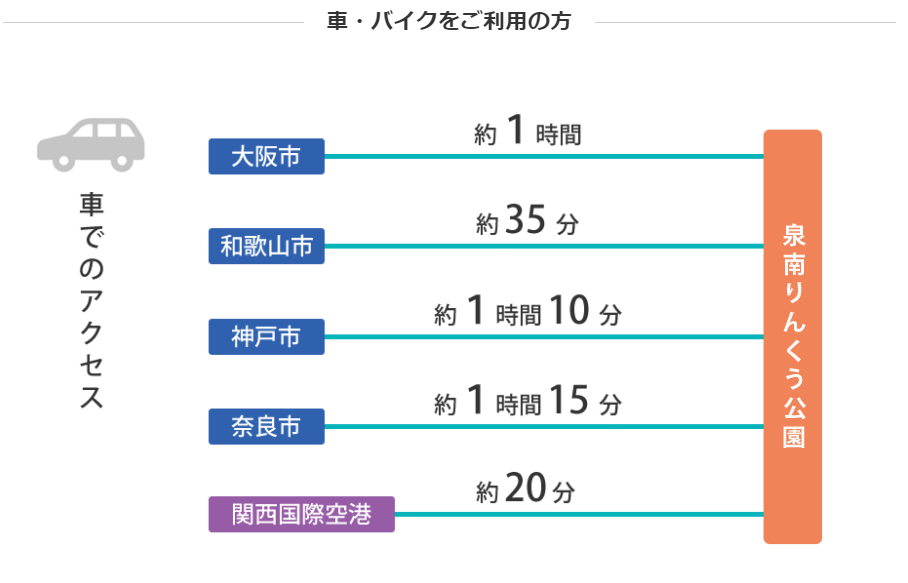Click the teal line from 大阪市
908x583 pixels.
(544, 156)
